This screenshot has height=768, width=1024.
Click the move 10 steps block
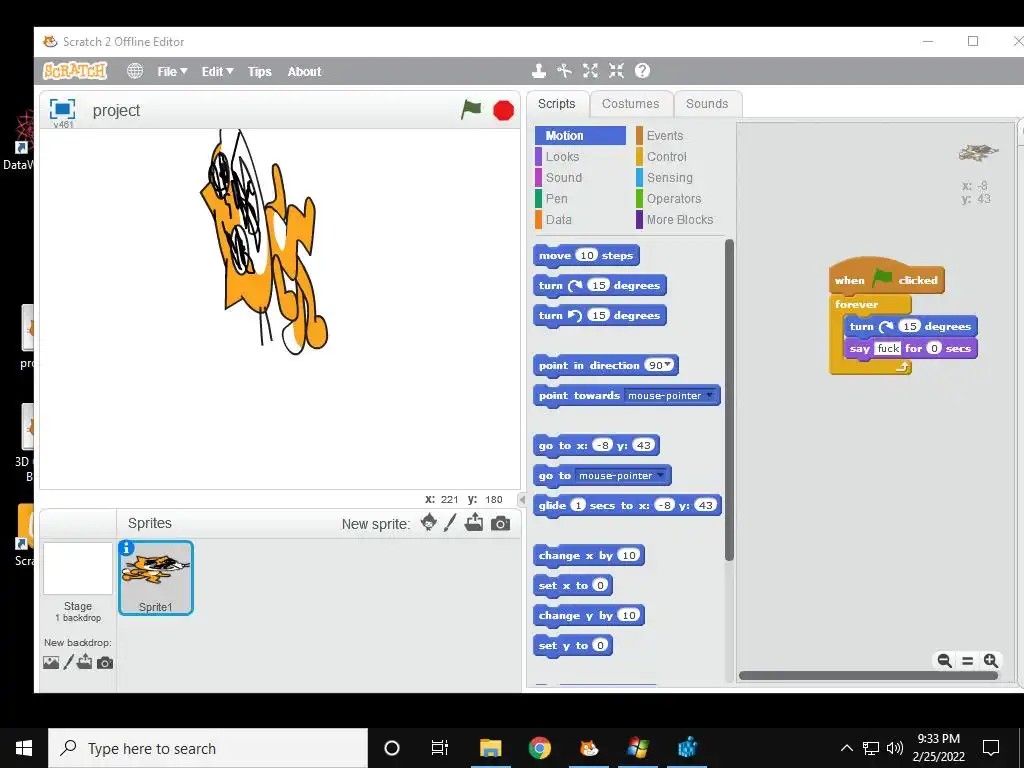coord(586,255)
